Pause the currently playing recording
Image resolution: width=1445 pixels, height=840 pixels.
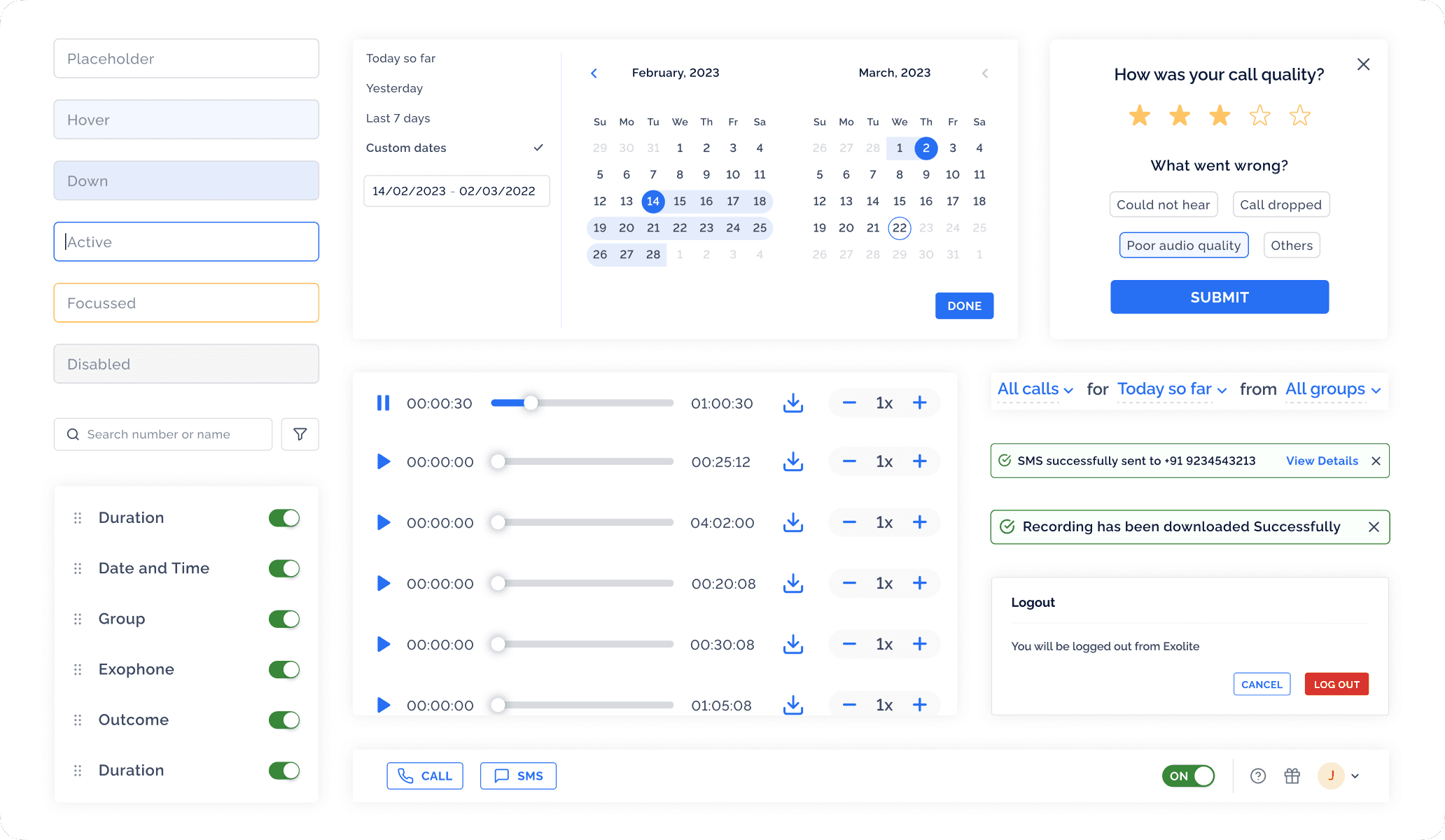tap(383, 403)
